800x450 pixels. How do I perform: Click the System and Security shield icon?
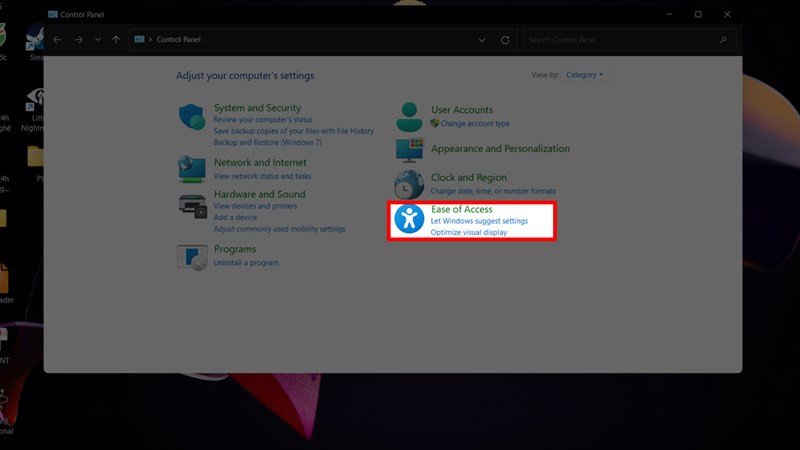click(192, 116)
